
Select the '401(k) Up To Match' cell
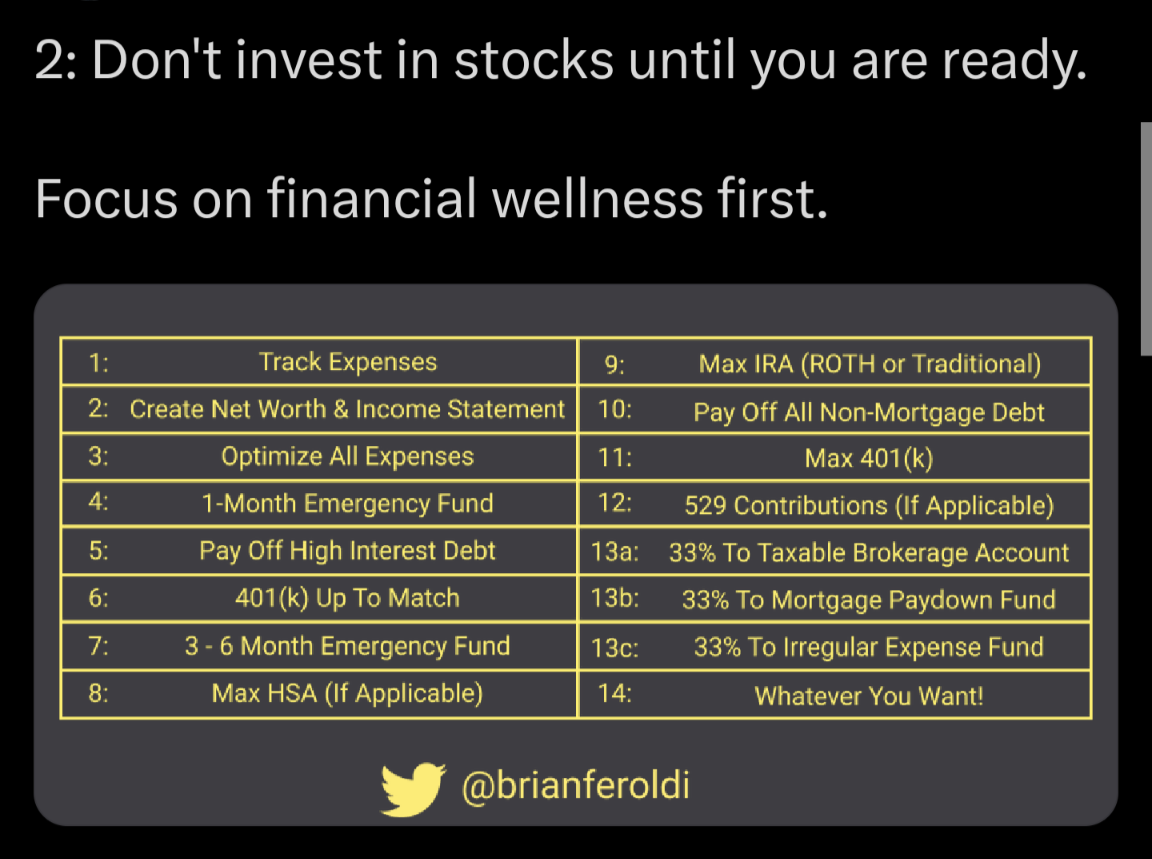347,598
